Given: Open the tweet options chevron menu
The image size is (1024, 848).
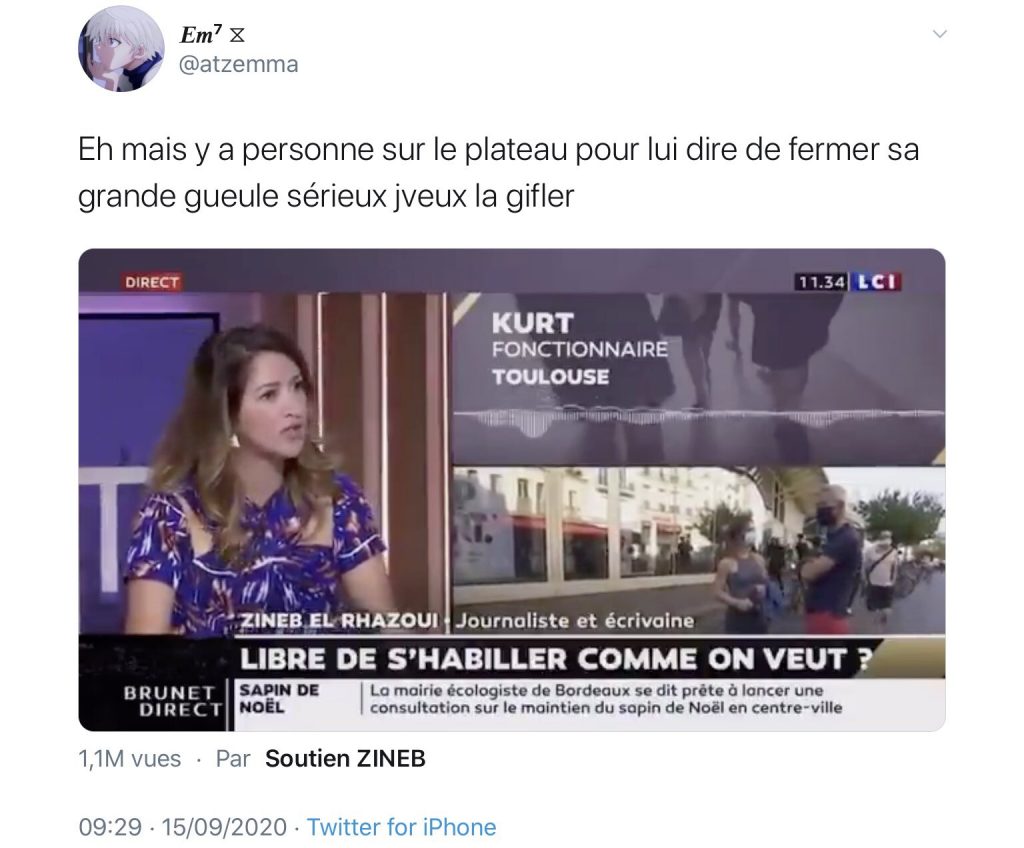Looking at the screenshot, I should (x=940, y=34).
